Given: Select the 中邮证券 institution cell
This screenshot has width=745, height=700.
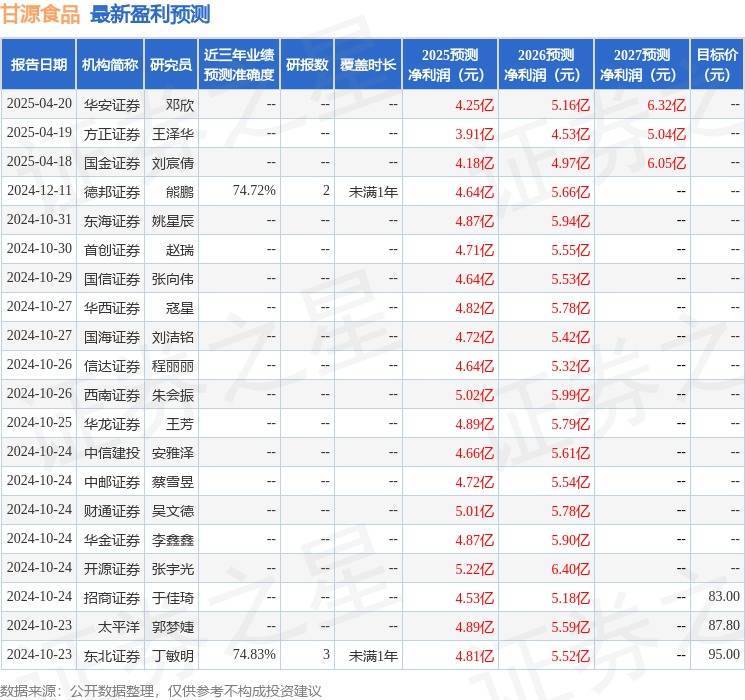Looking at the screenshot, I should (112, 482).
